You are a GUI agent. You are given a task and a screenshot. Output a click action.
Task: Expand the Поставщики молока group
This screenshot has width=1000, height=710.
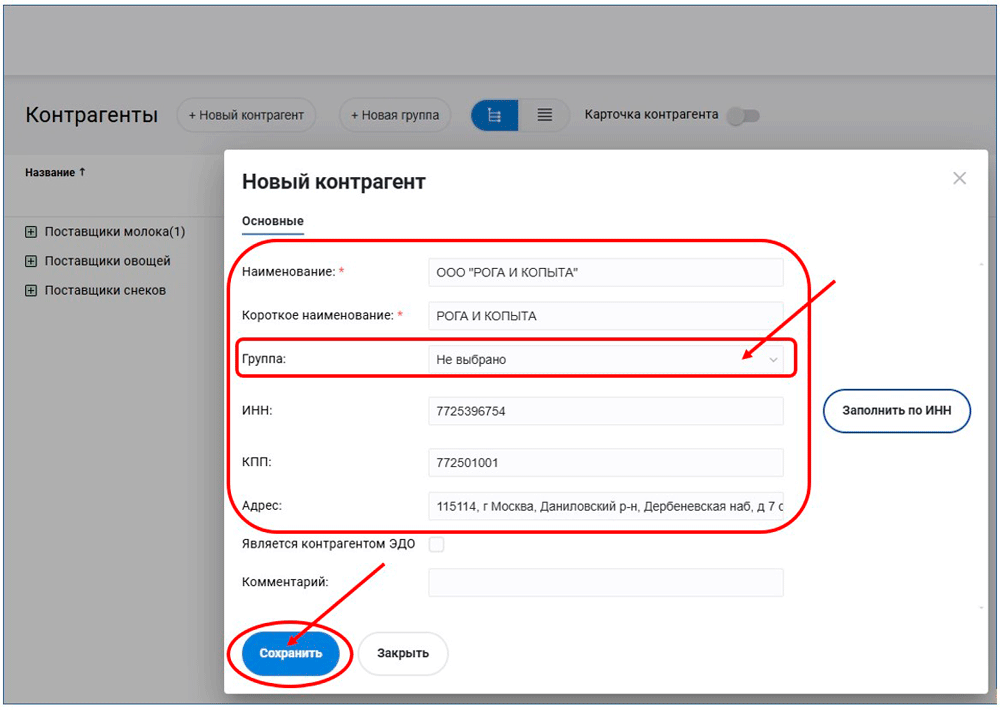pyautogui.click(x=31, y=232)
